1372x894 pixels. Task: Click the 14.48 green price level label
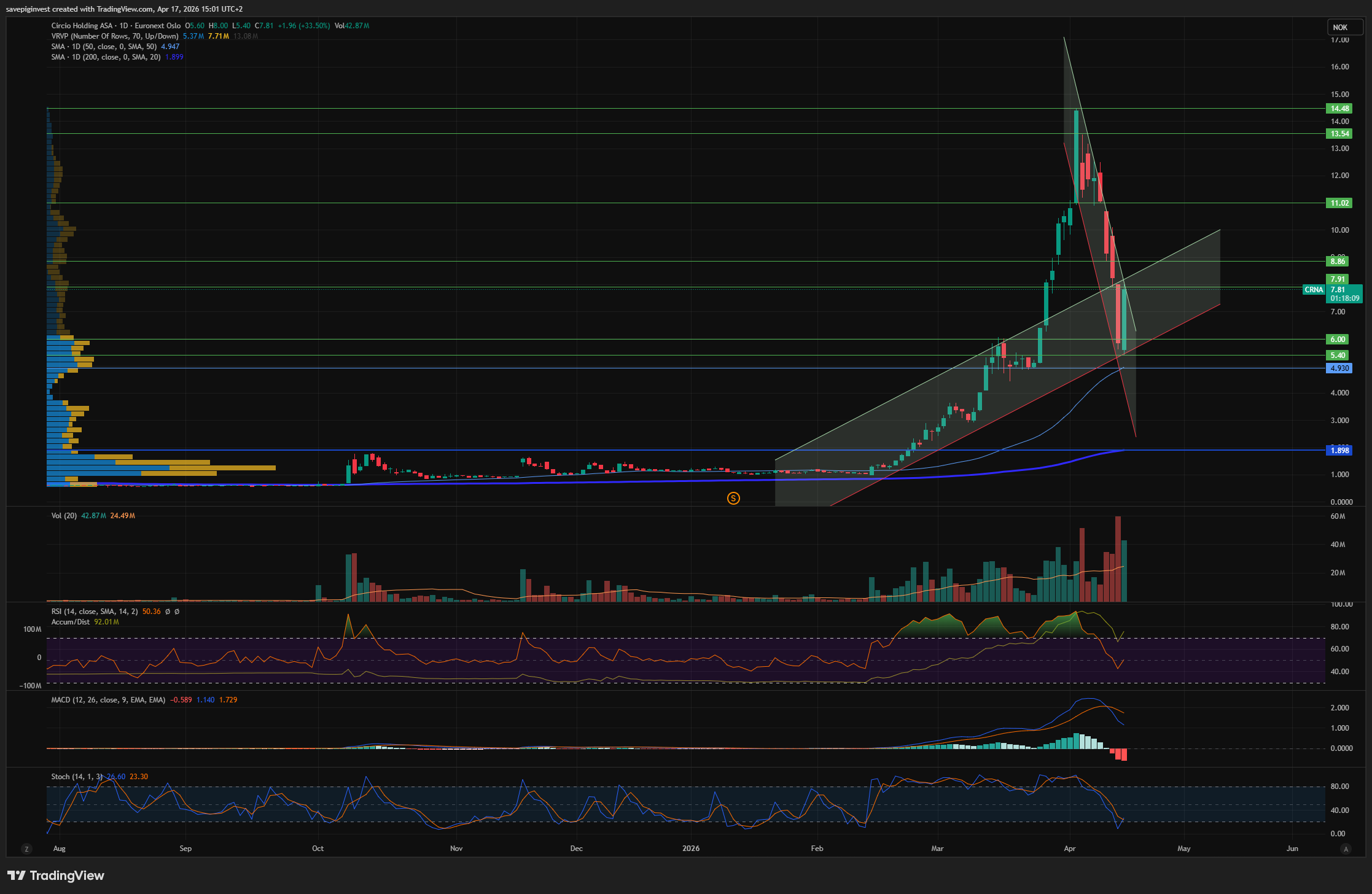click(x=1339, y=109)
